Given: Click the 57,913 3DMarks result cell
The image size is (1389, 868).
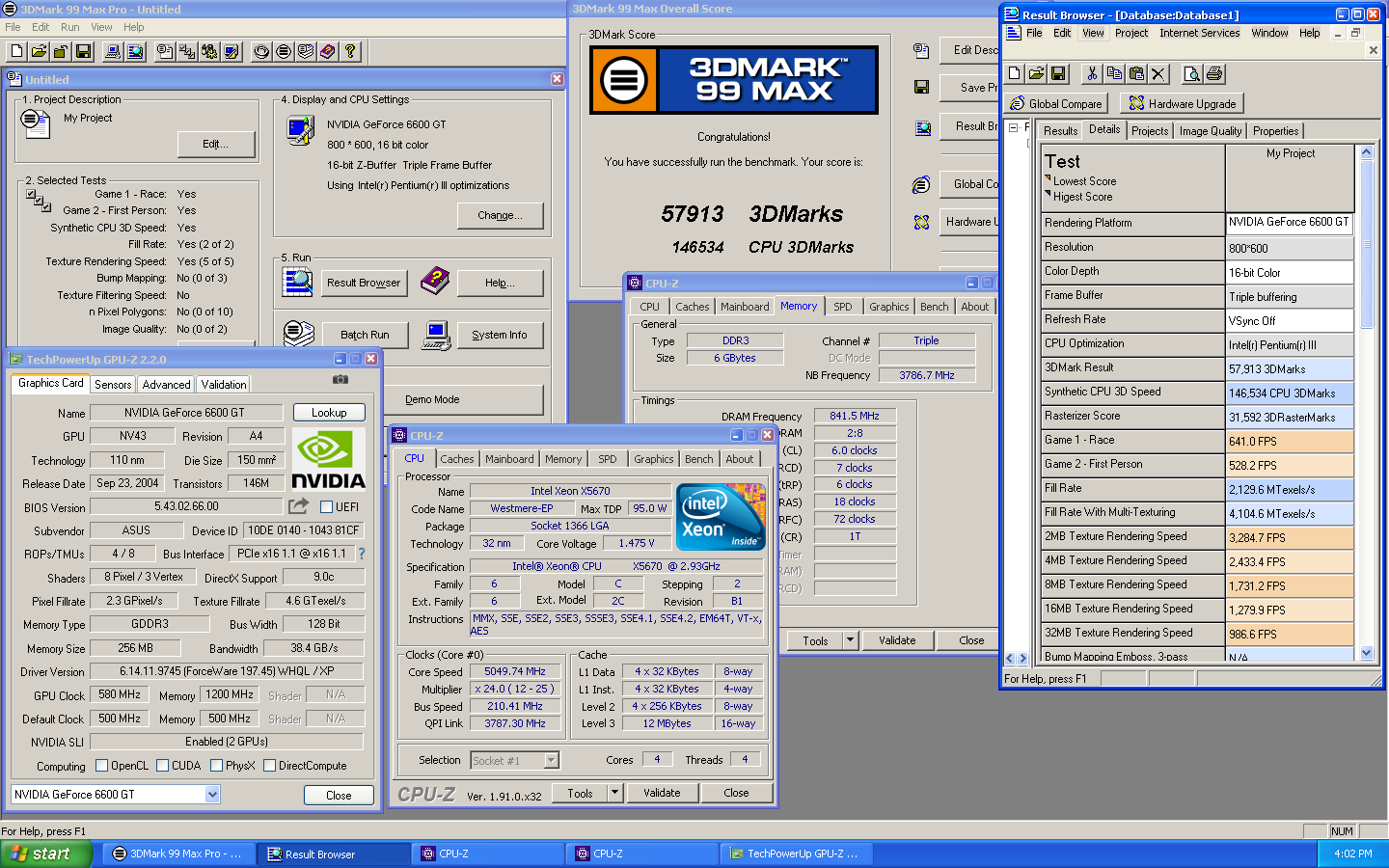Looking at the screenshot, I should [1290, 368].
